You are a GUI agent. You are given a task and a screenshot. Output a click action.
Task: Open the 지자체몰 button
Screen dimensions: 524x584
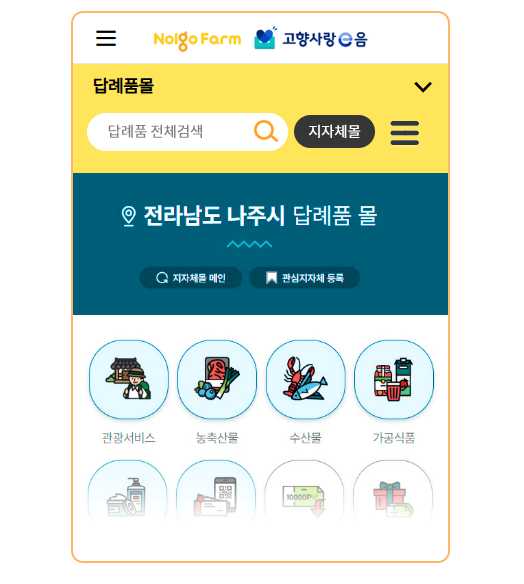(334, 131)
